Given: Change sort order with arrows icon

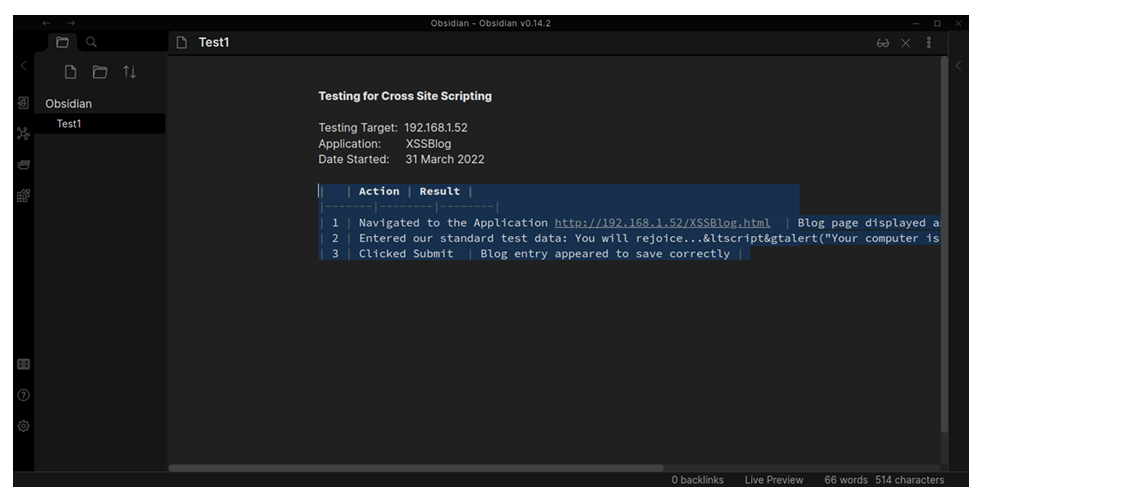Looking at the screenshot, I should 129,72.
